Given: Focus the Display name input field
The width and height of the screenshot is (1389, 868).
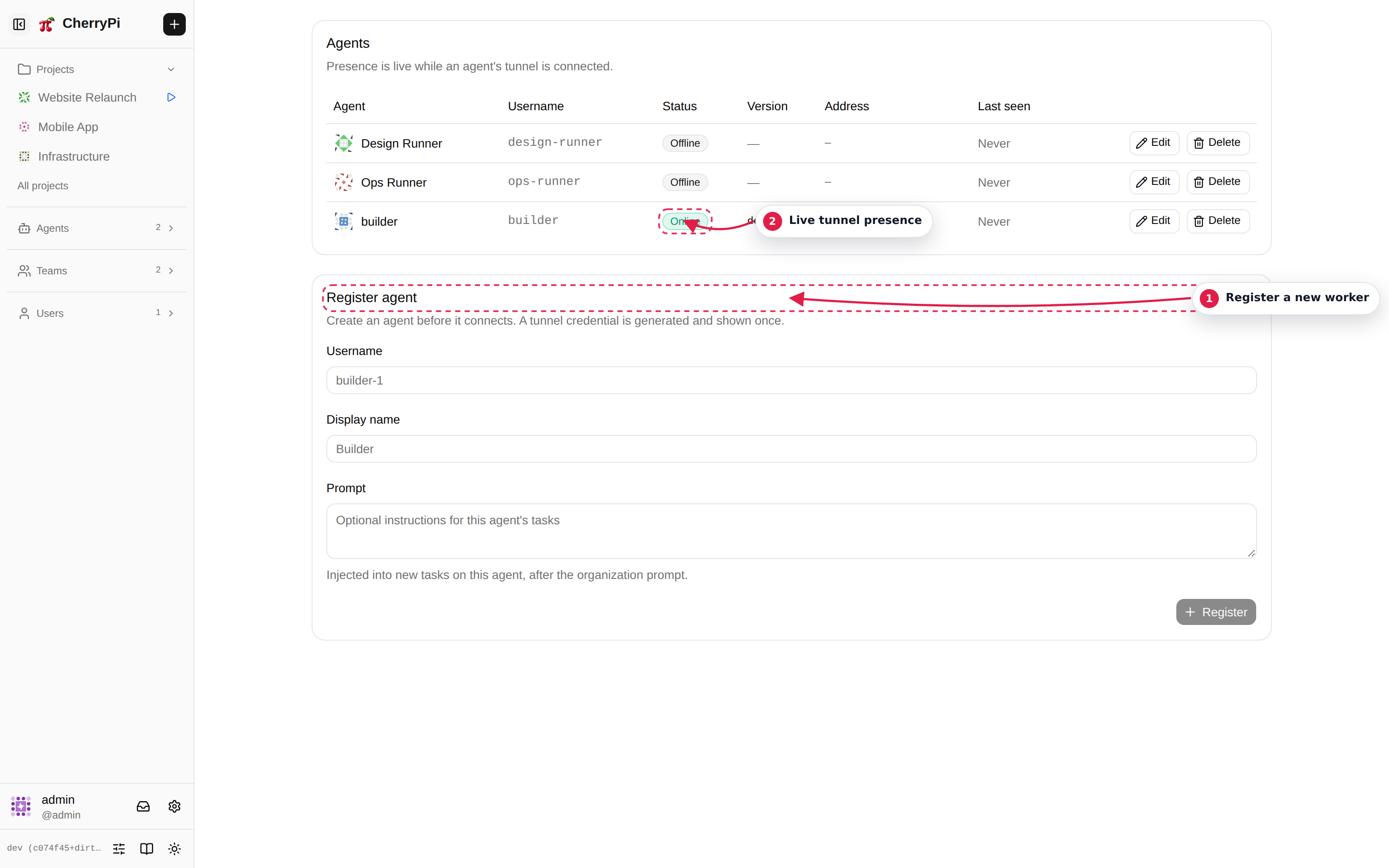Looking at the screenshot, I should click(791, 449).
